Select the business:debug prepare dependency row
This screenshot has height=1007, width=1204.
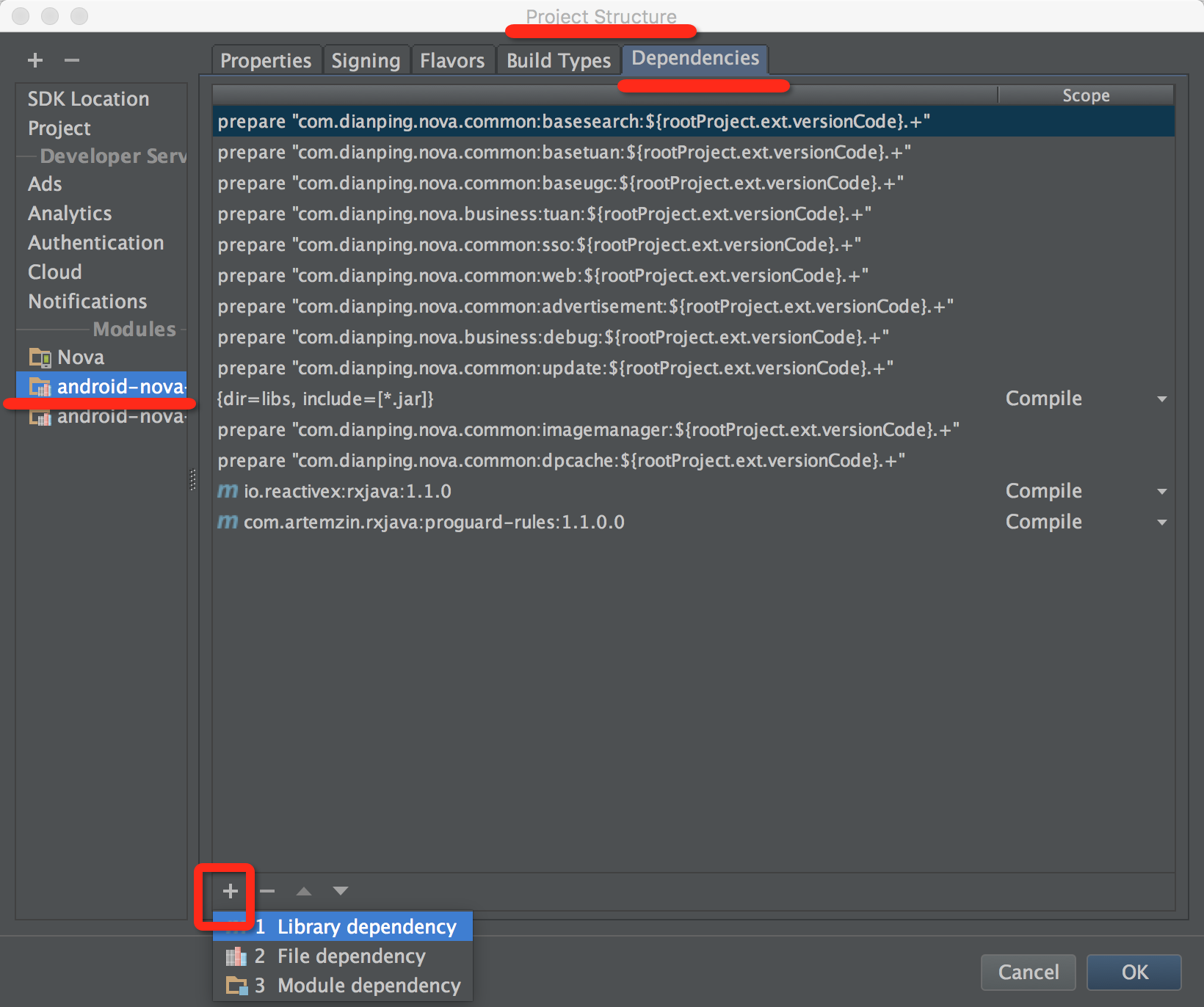pos(694,337)
